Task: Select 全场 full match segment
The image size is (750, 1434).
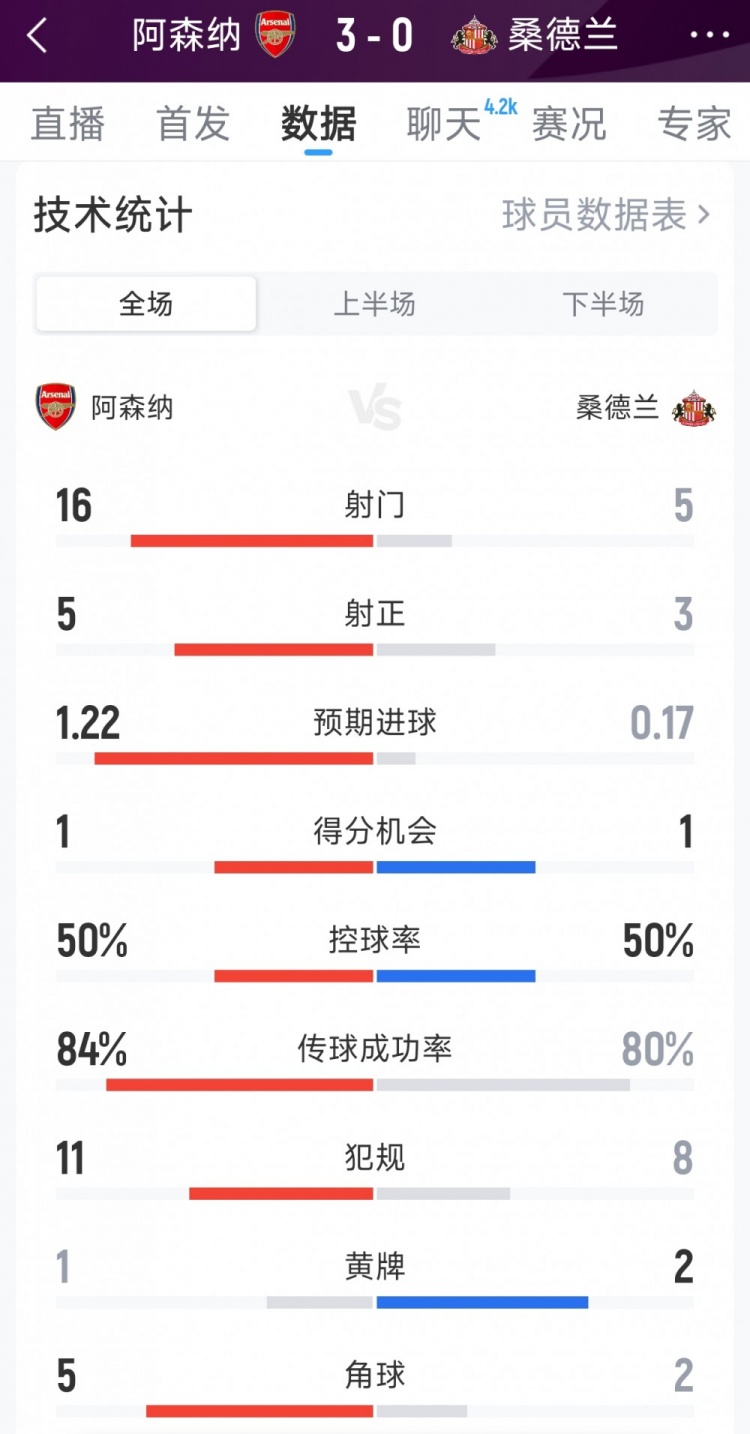Action: coord(146,304)
